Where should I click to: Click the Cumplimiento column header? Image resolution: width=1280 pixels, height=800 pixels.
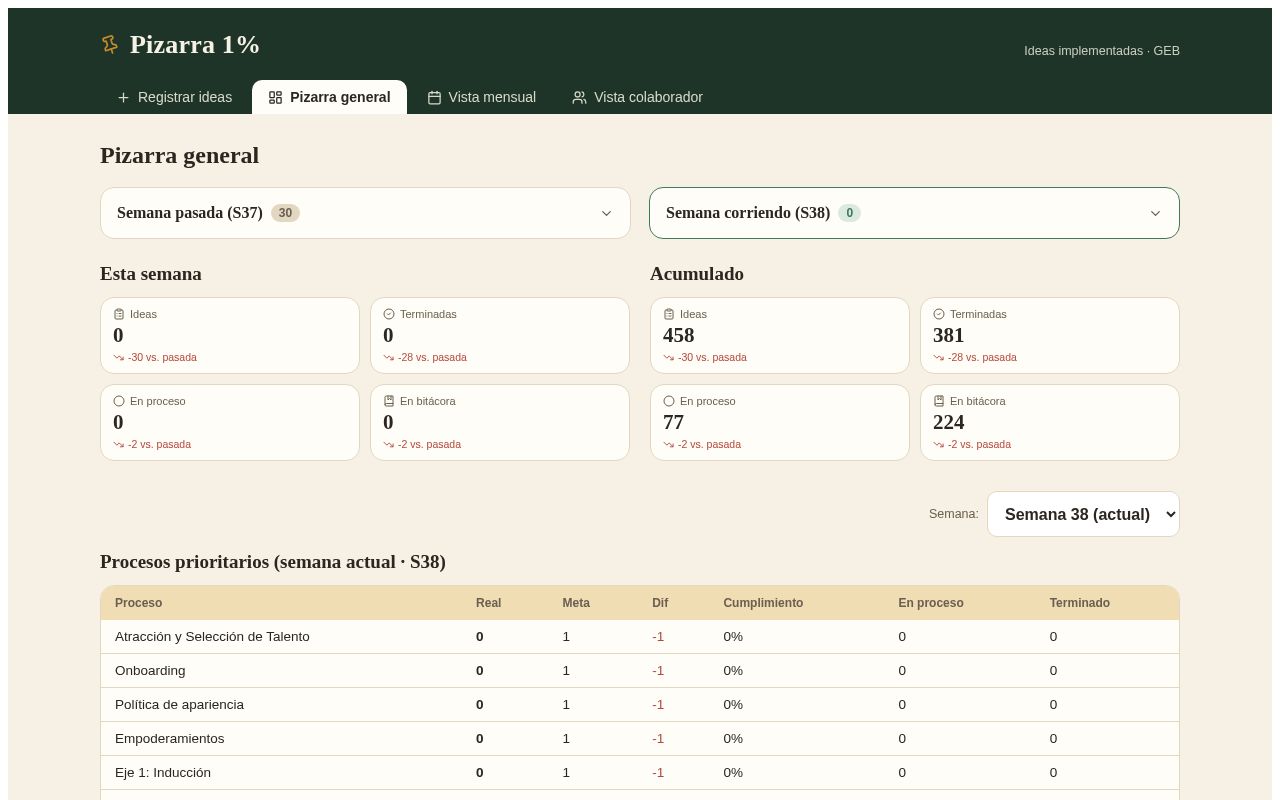763,603
